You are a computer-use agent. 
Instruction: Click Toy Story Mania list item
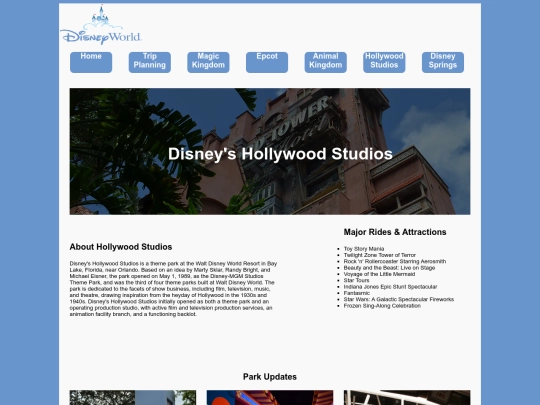(364, 249)
